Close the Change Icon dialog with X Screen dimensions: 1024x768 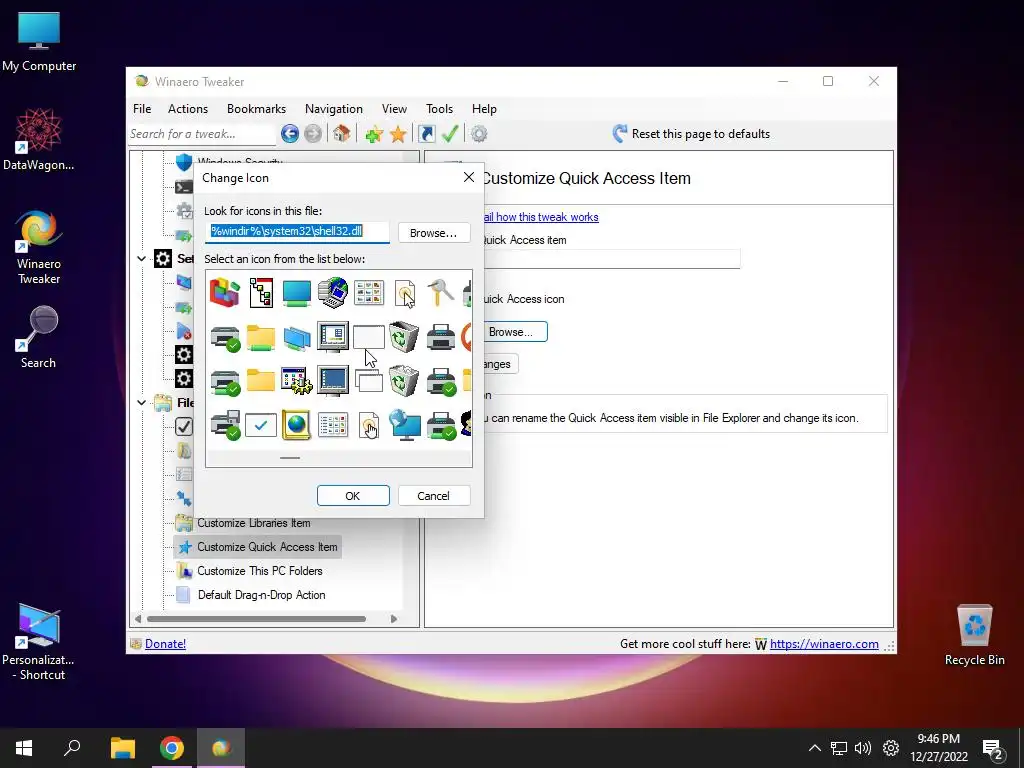click(468, 178)
